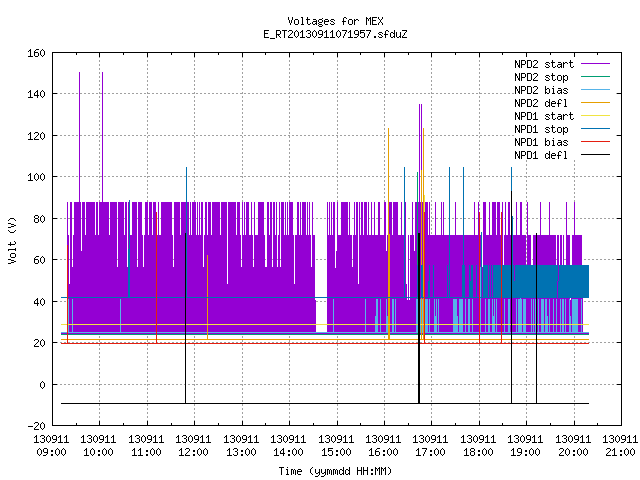The height and width of the screenshot is (480, 640).
Task: Click the x-axis tick label 130911 16:00
Action: click(x=383, y=446)
